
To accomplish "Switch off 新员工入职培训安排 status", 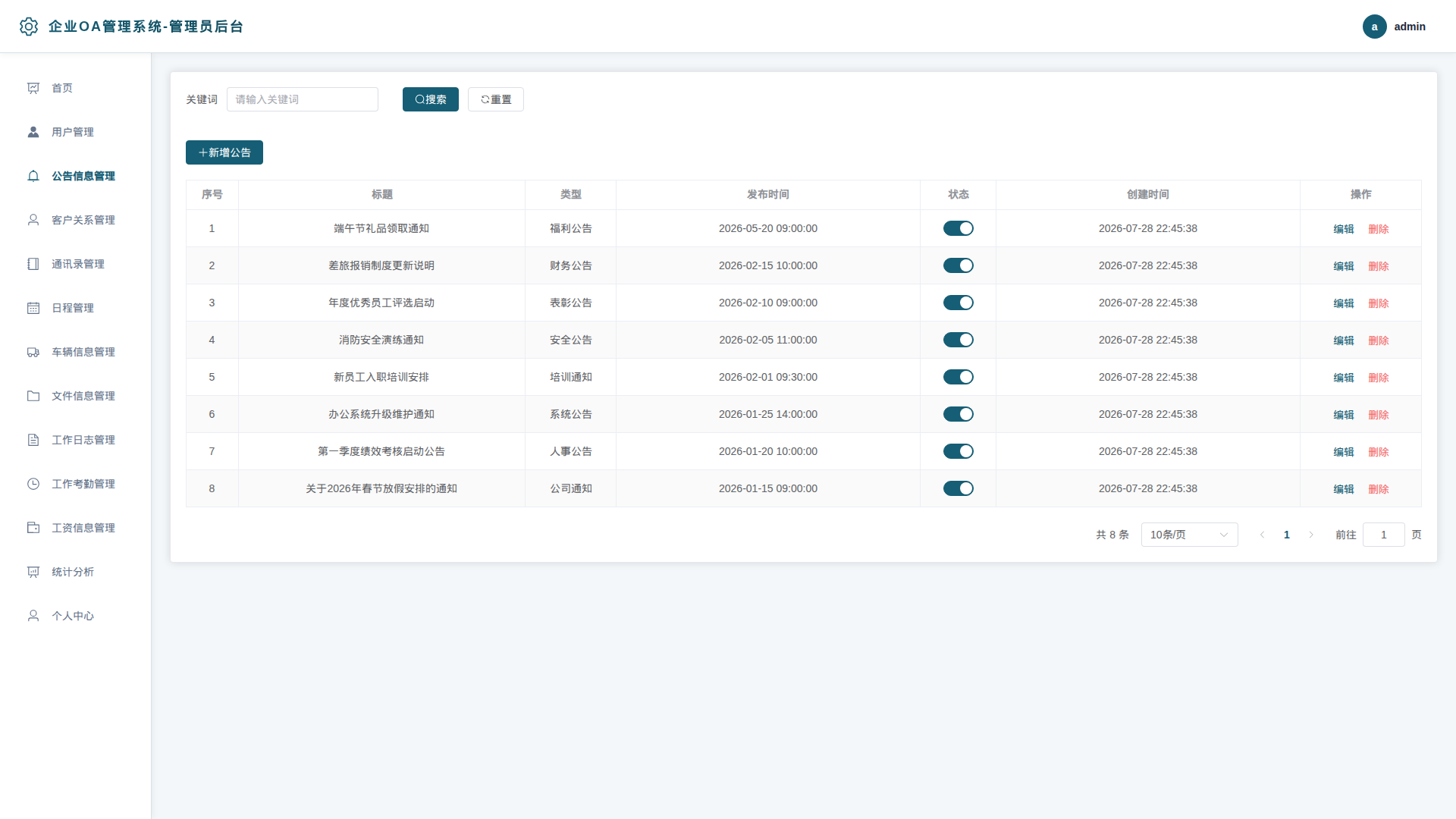I will click(958, 377).
